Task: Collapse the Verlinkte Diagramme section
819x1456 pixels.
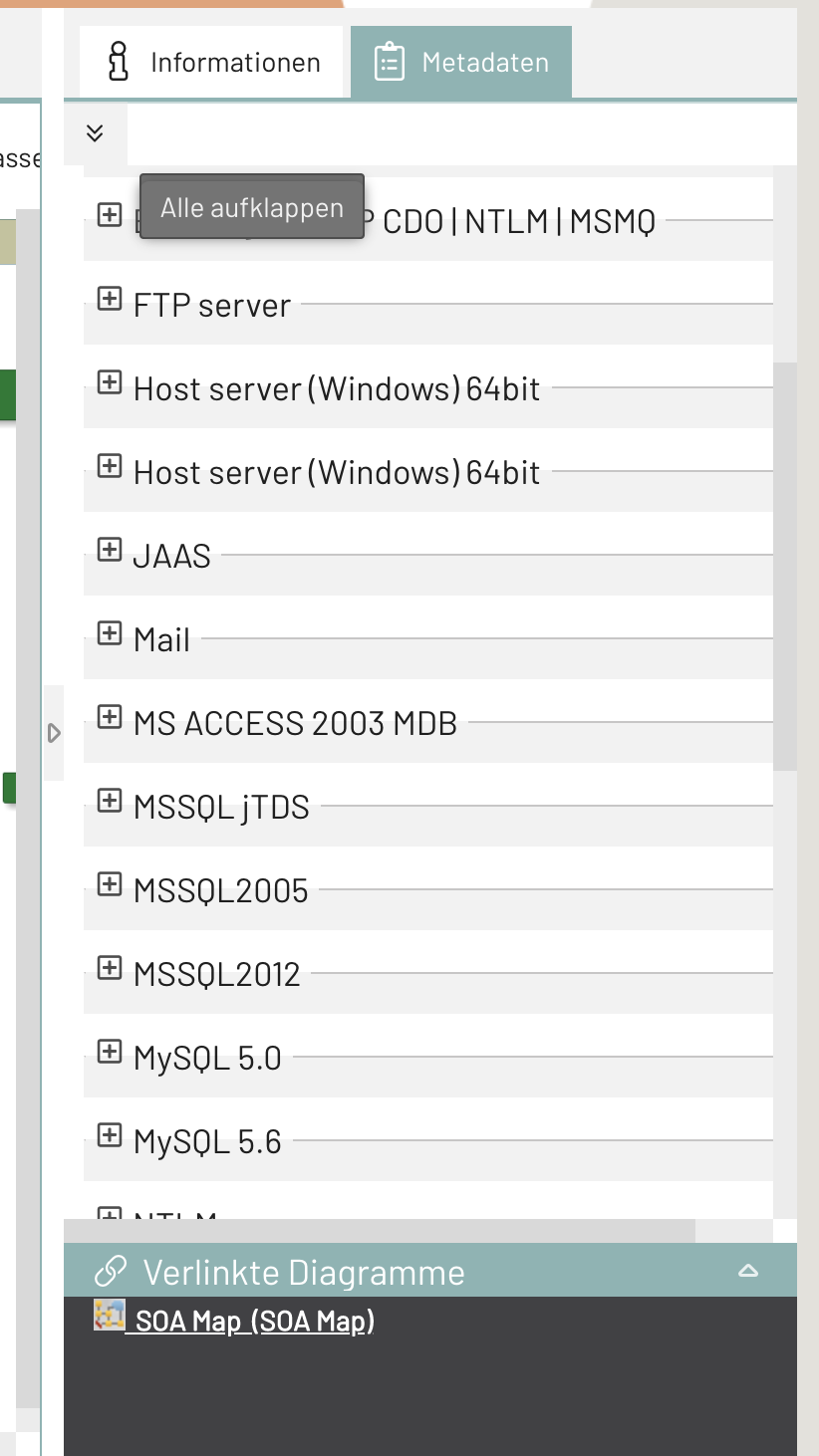Action: [x=748, y=1271]
